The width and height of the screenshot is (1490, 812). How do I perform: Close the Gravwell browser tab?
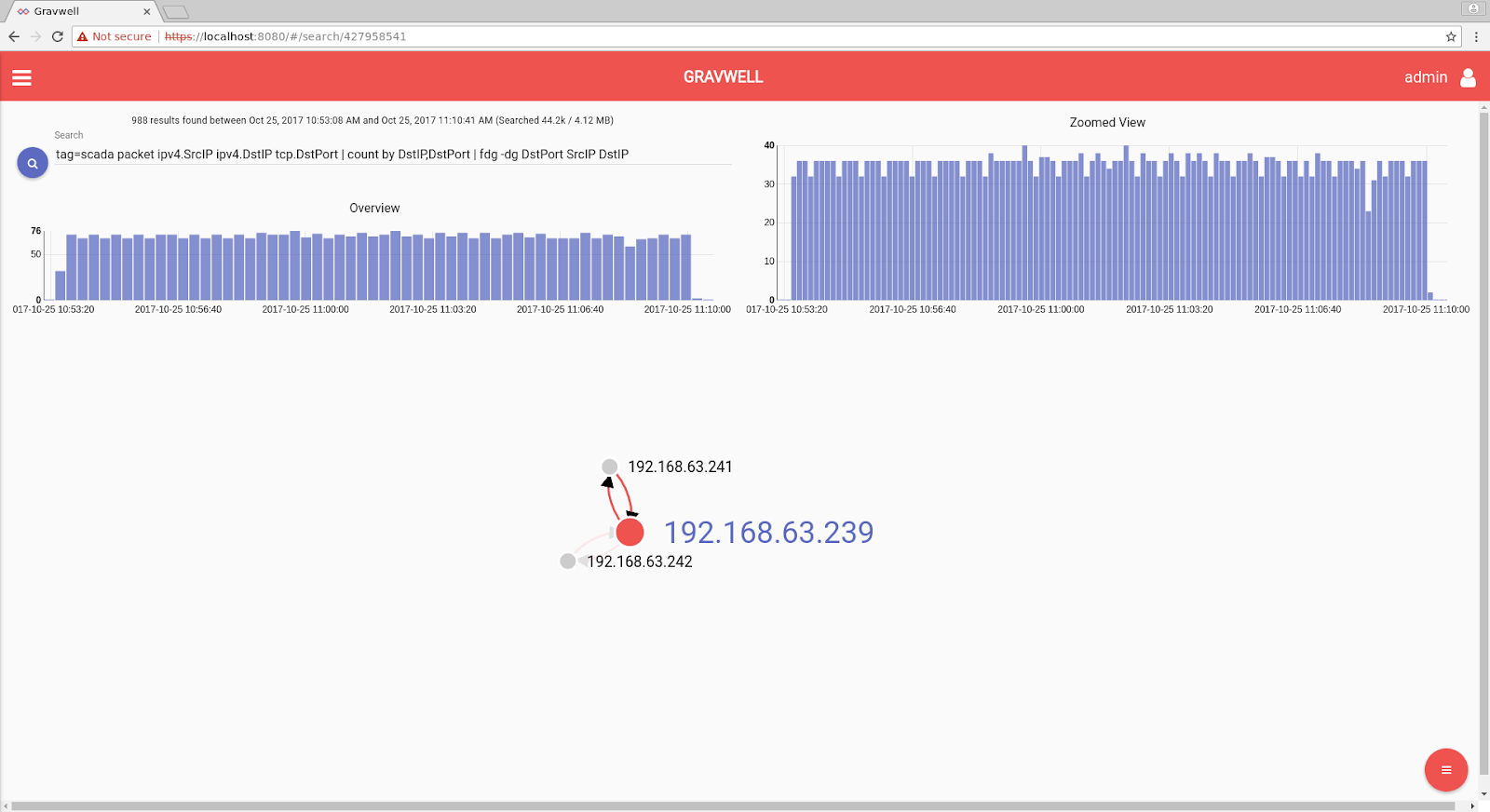[x=146, y=11]
